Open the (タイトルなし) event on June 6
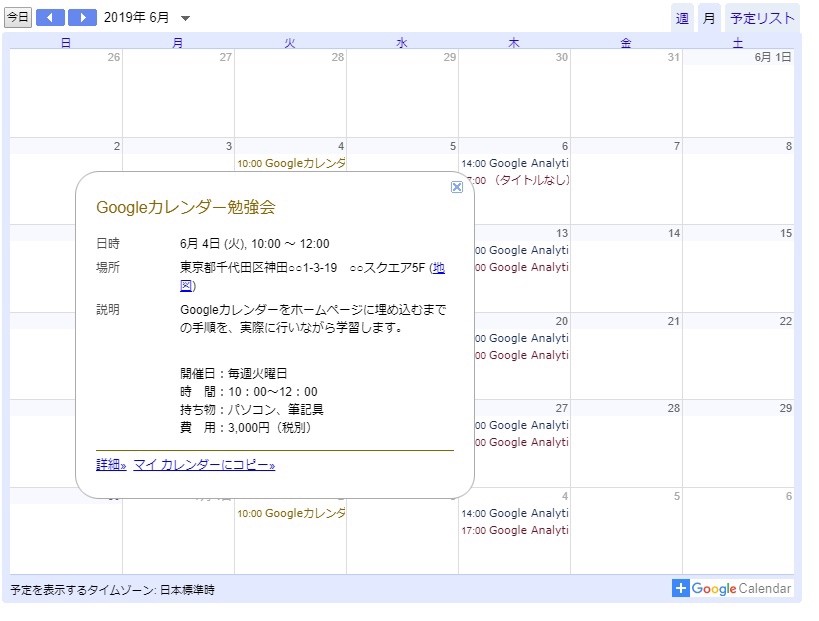 pos(522,180)
